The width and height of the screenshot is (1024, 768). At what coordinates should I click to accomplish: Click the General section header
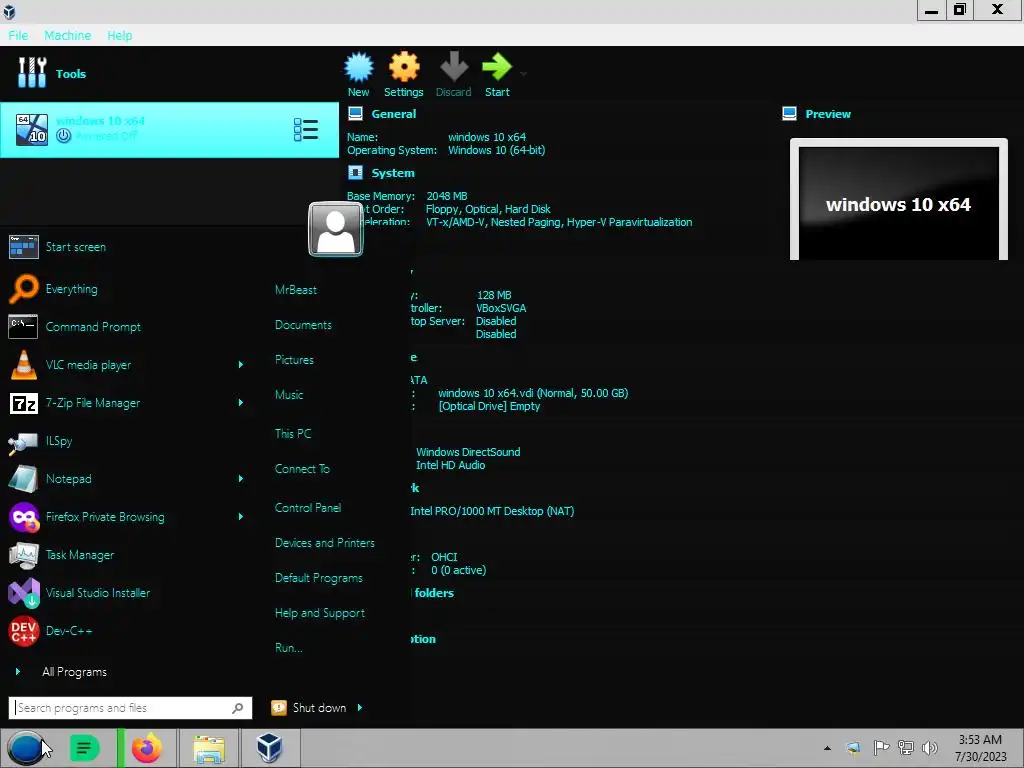click(x=393, y=114)
